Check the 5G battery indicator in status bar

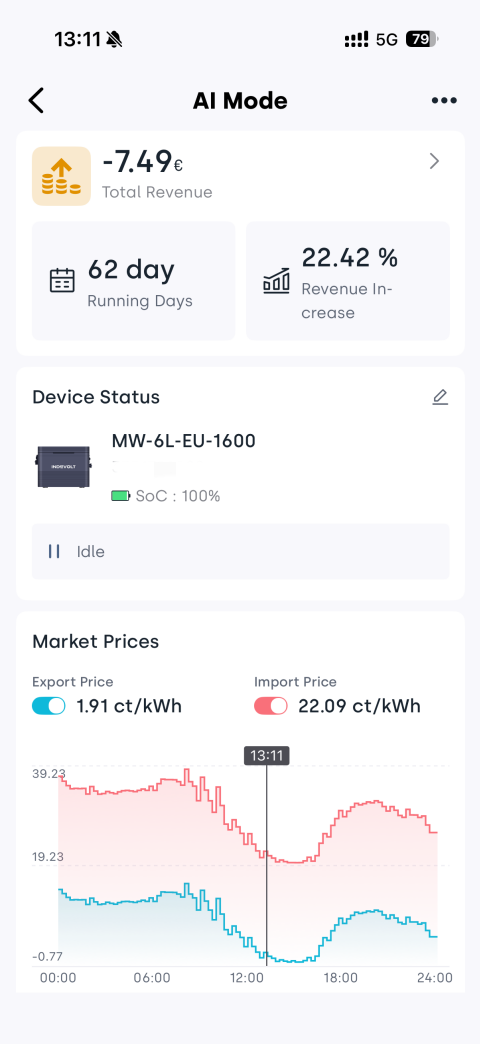421,39
